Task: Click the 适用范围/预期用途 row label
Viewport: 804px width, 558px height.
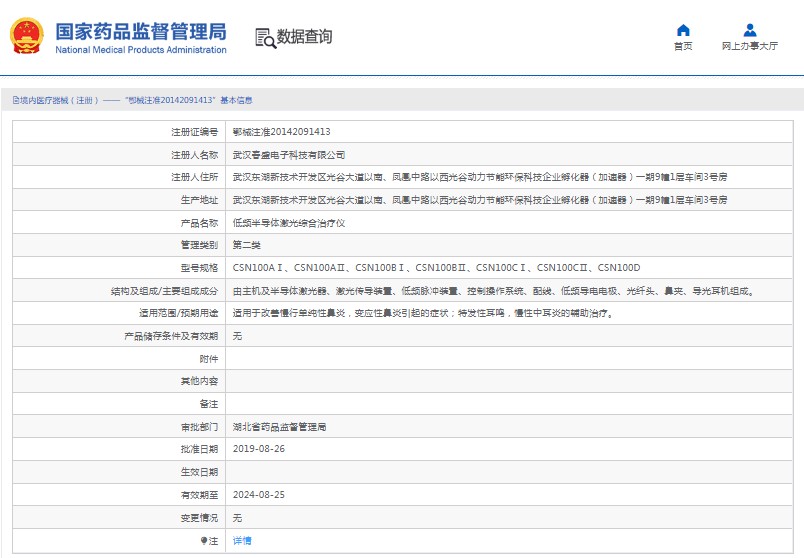Action: pos(178,313)
